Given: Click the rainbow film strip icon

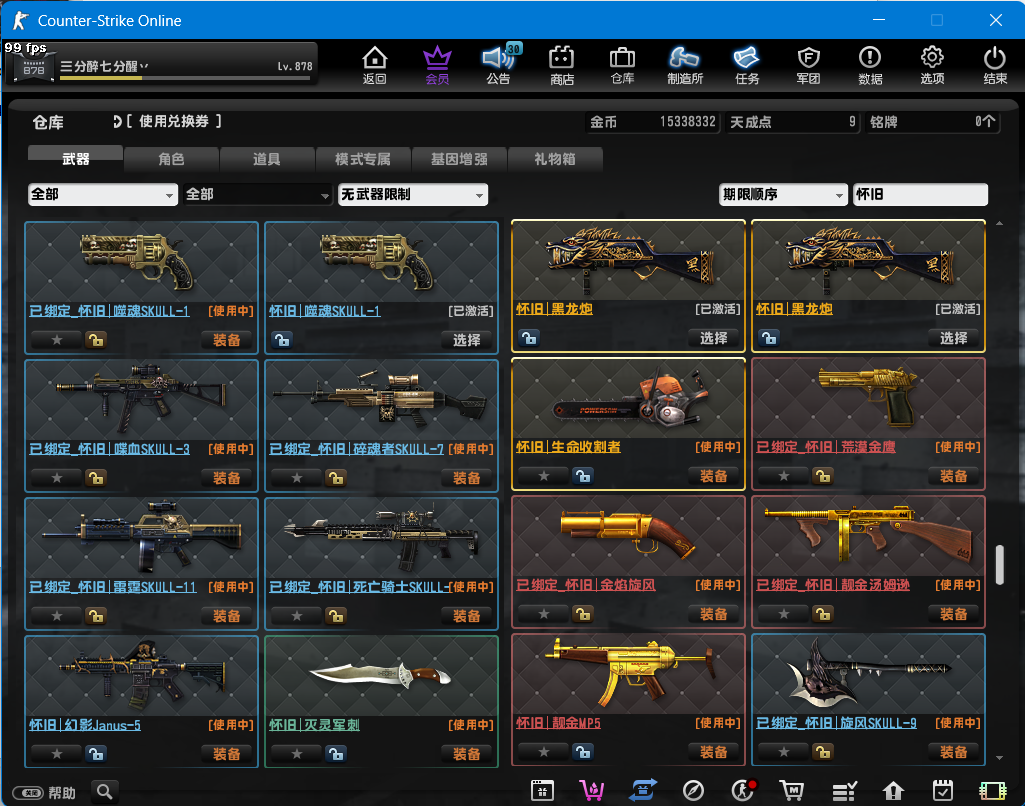Looking at the screenshot, I should (x=992, y=791).
